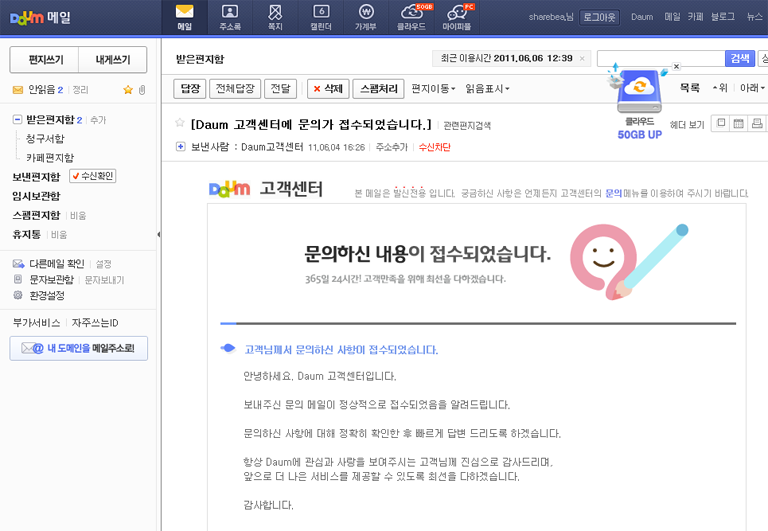This screenshot has width=768, height=531.
Task: Click the 내게쓰기 button
Action: pyautogui.click(x=113, y=60)
